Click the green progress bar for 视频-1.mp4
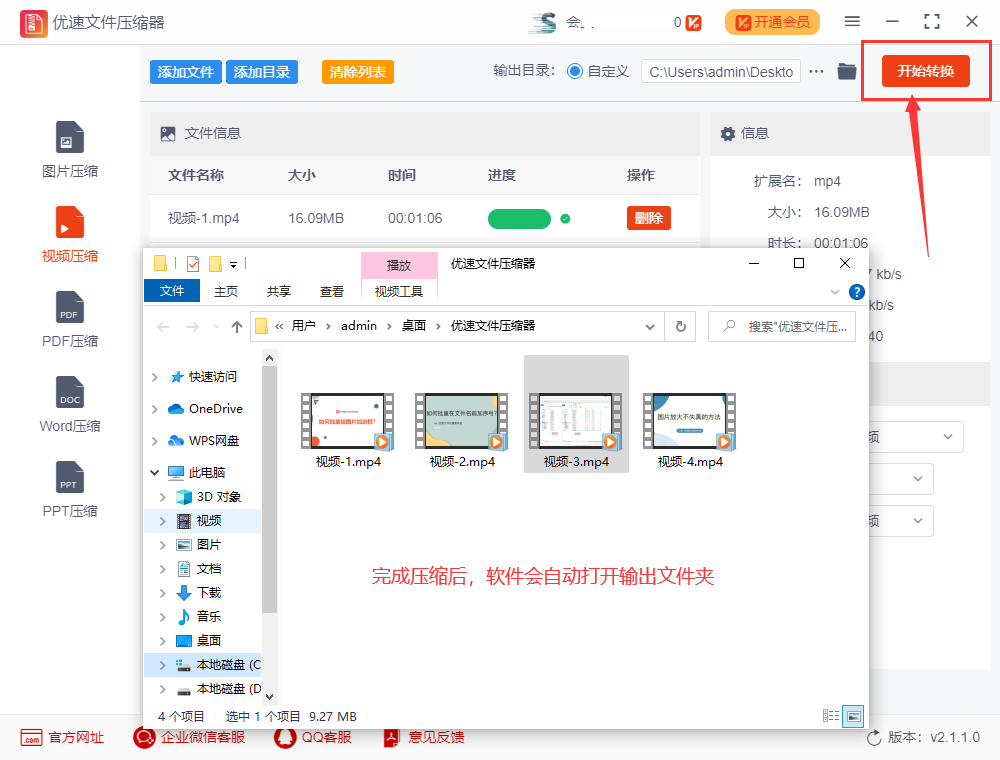The image size is (1000, 760). 519,219
